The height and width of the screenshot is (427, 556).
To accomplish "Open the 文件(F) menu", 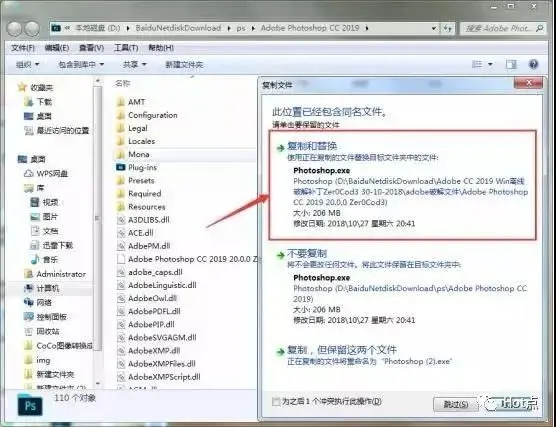I will point(23,48).
